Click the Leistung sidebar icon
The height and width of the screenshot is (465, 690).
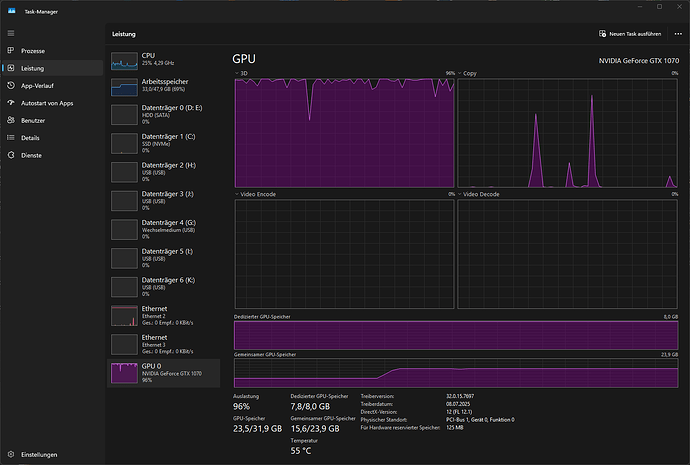[11, 68]
